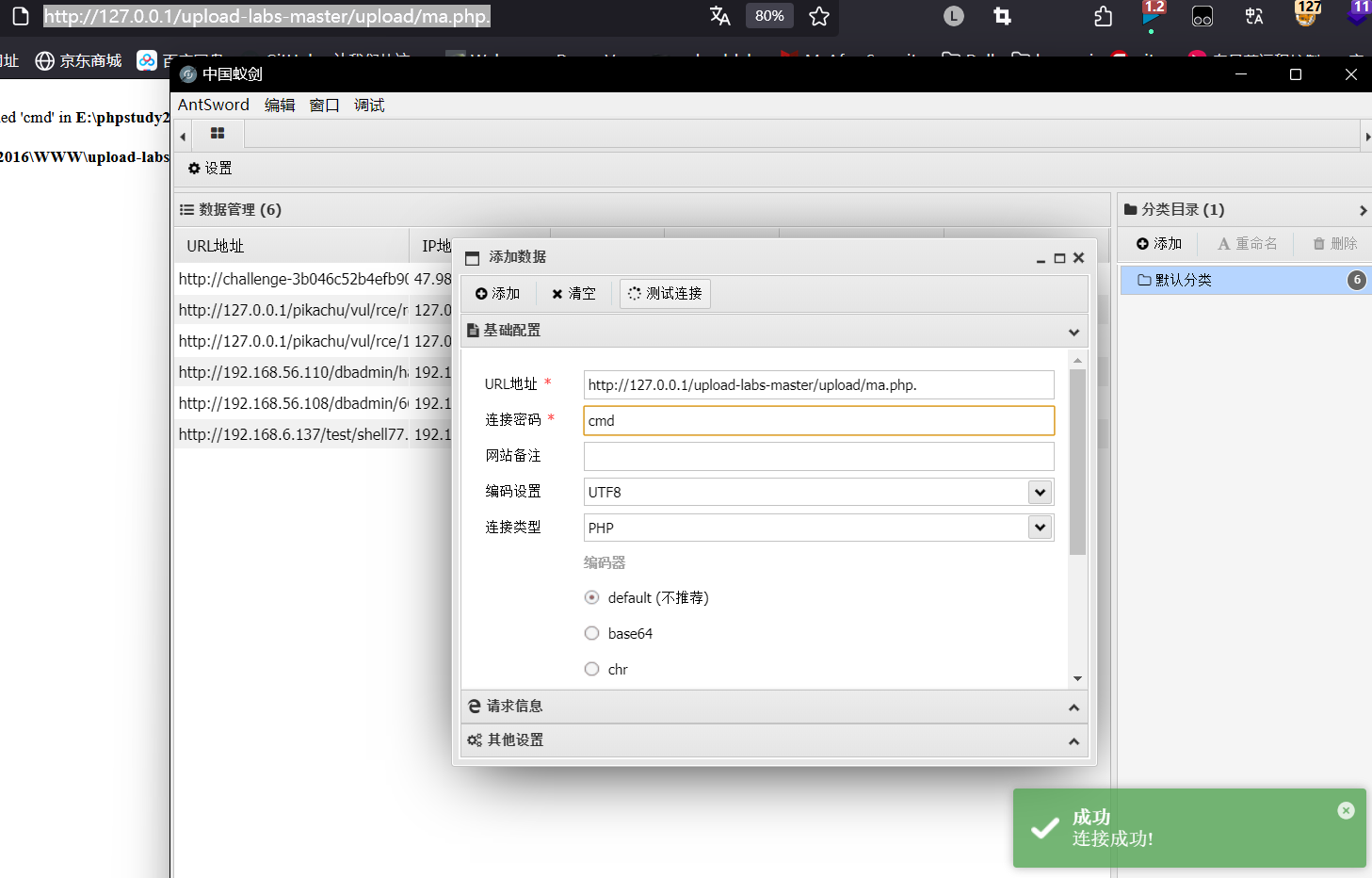1372x878 pixels.
Task: Minimize the 添加数据 dialog
Action: point(1041,258)
